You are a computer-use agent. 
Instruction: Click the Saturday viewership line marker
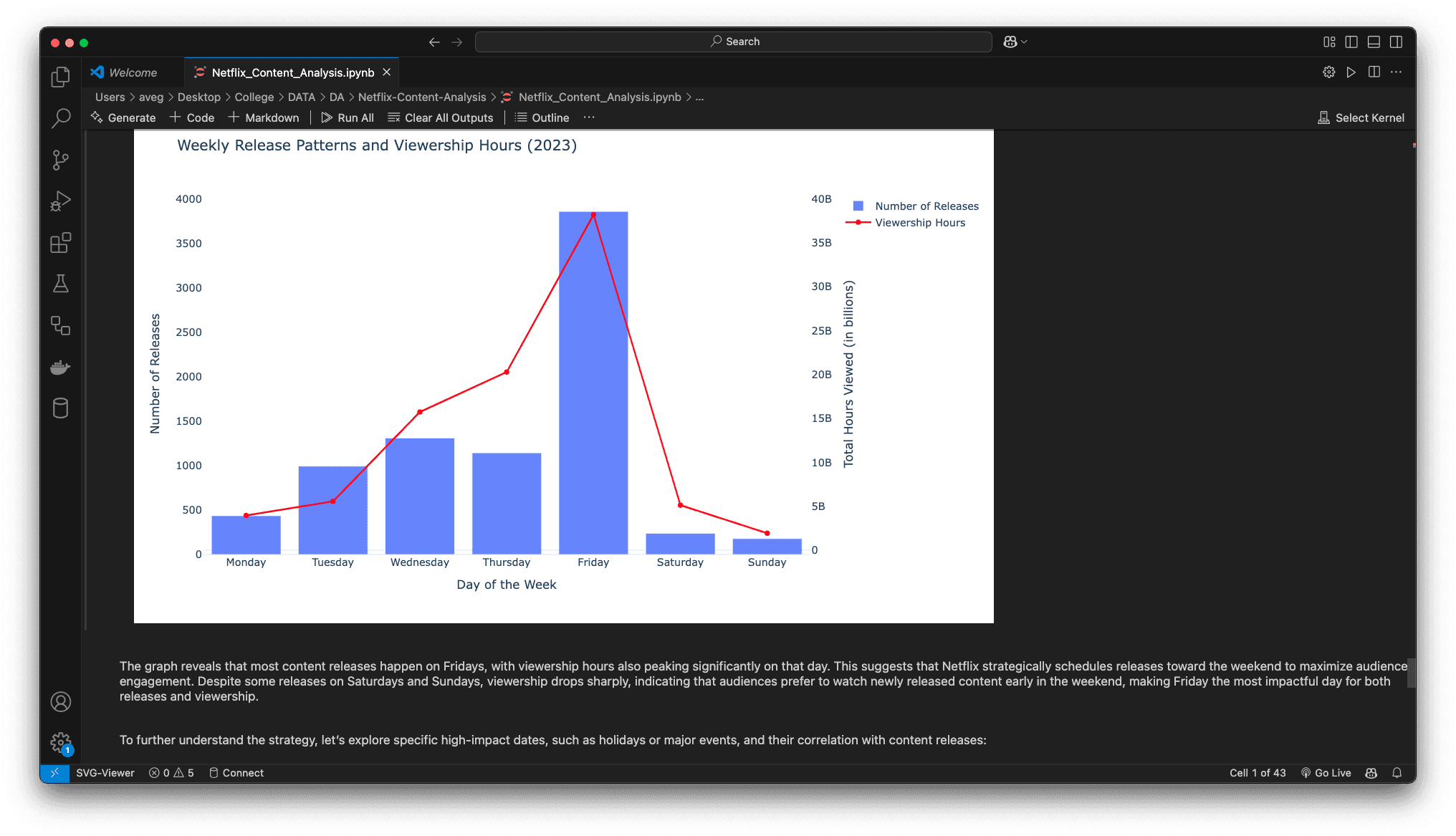click(681, 506)
